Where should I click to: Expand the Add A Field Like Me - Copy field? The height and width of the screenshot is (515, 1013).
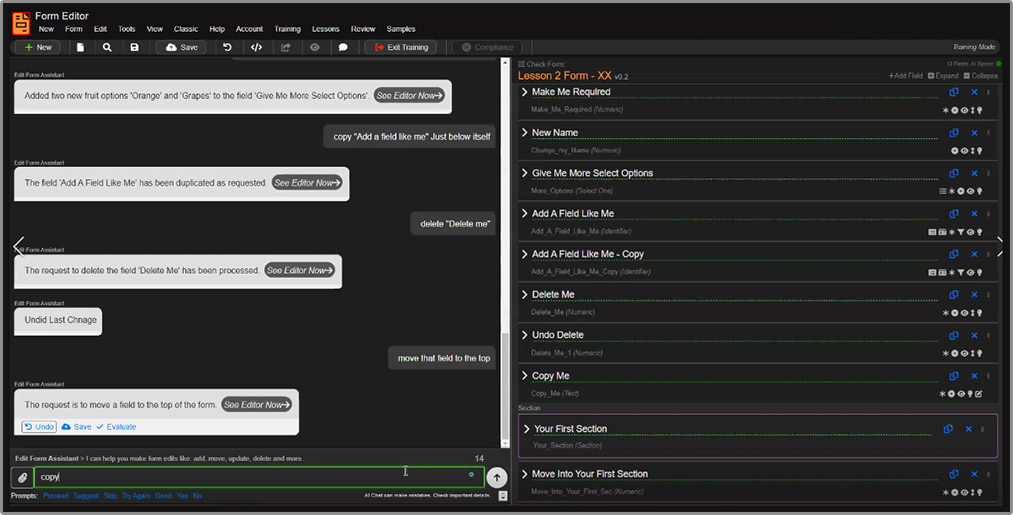click(x=525, y=254)
